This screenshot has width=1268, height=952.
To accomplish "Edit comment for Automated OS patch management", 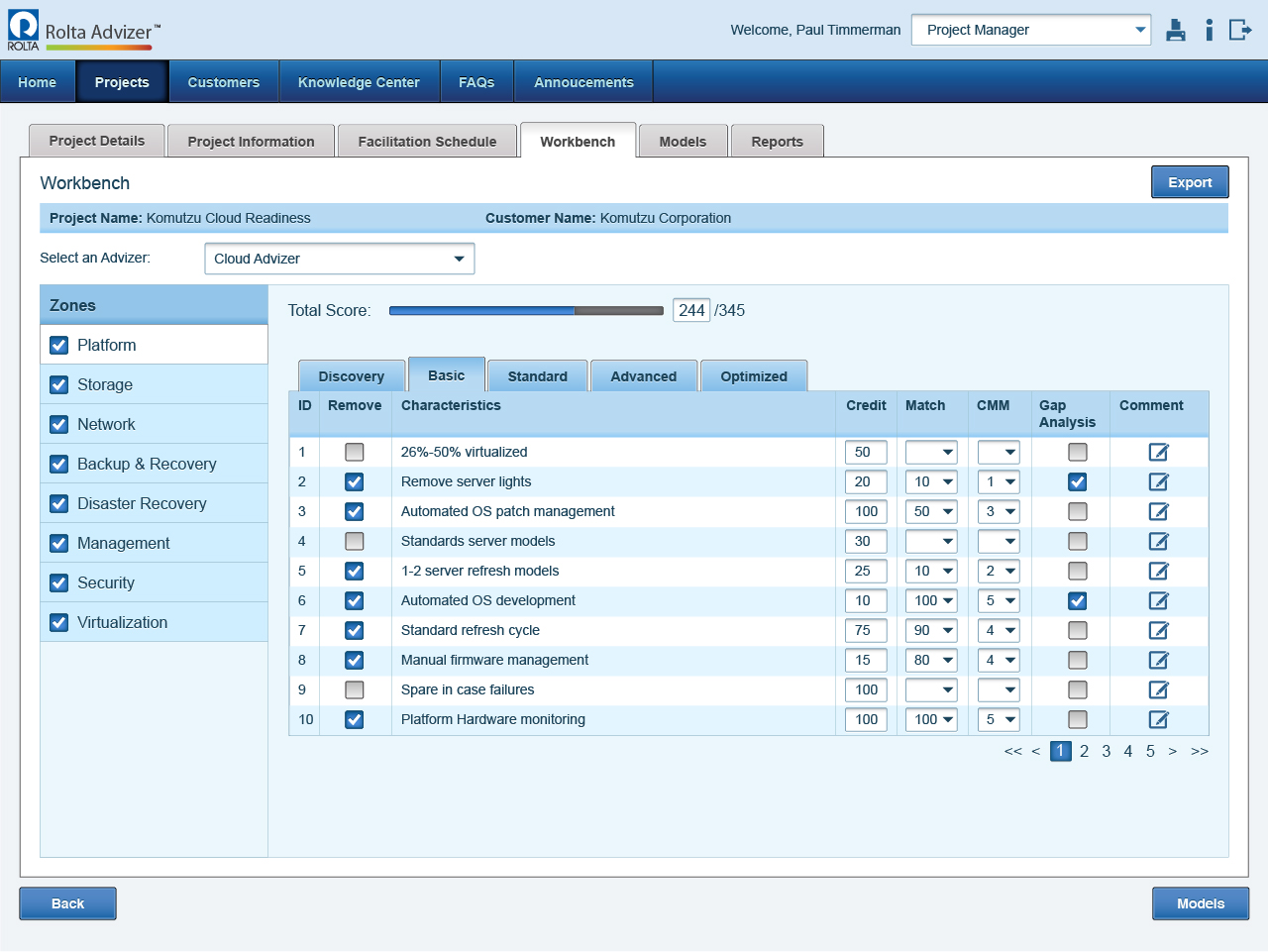I will [x=1158, y=512].
